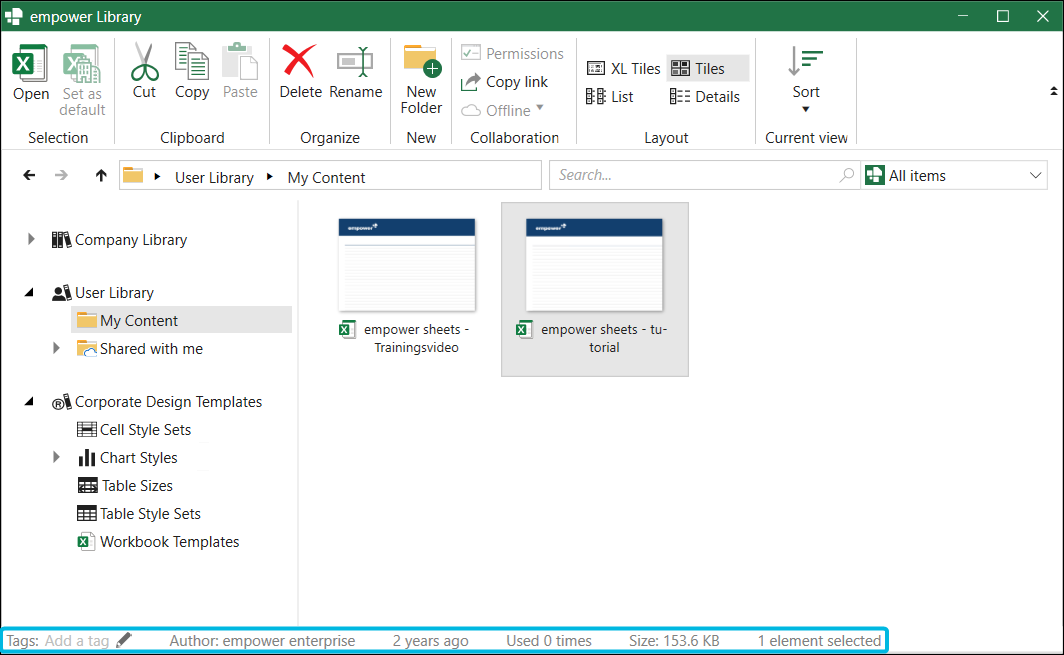Select User Library in the breadcrumb
This screenshot has width=1064, height=655.
tap(214, 177)
